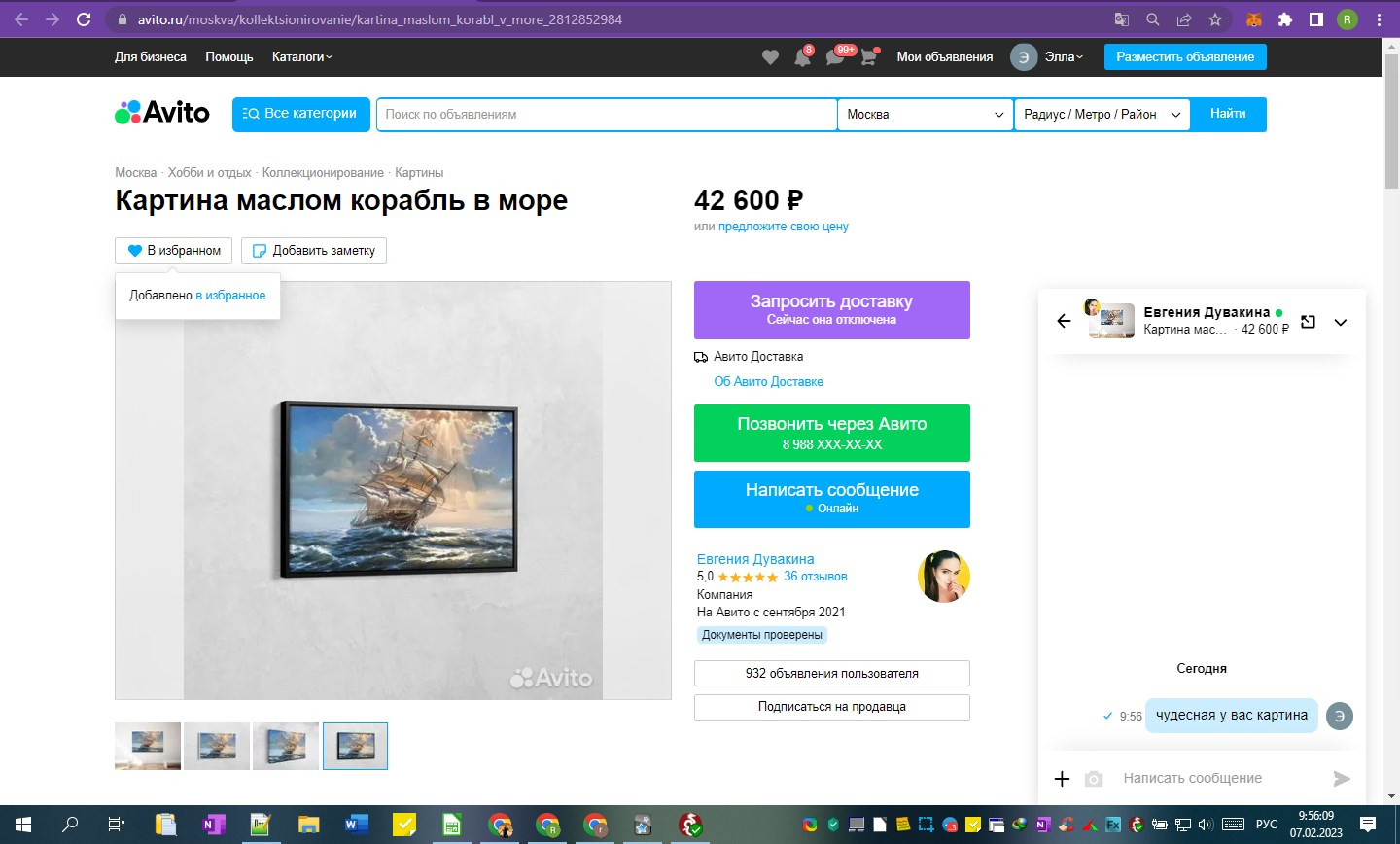The height and width of the screenshot is (844, 1400).
Task: Open notifications bell icon
Action: pyautogui.click(x=802, y=57)
